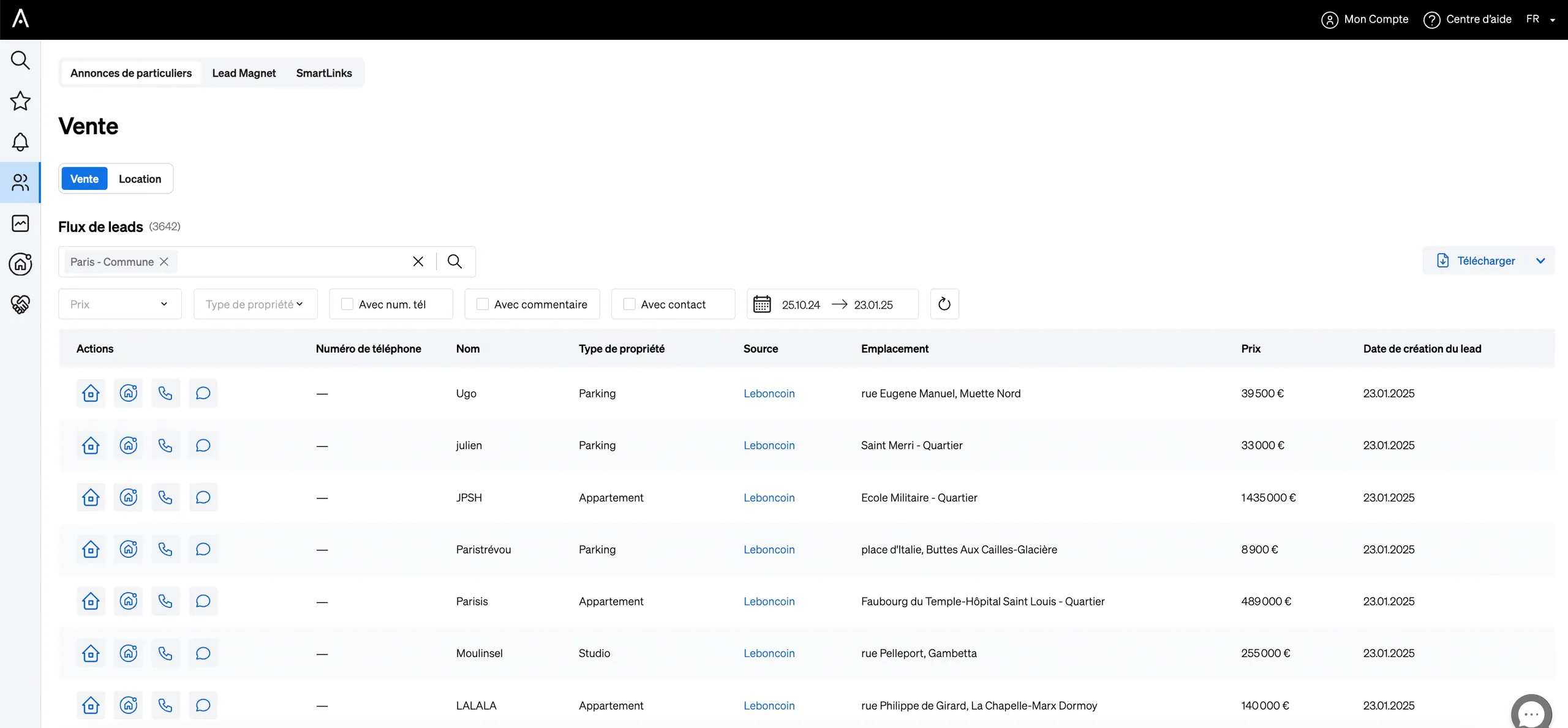The image size is (1568, 728).
Task: Open favorites star in sidebar
Action: pyautogui.click(x=20, y=101)
